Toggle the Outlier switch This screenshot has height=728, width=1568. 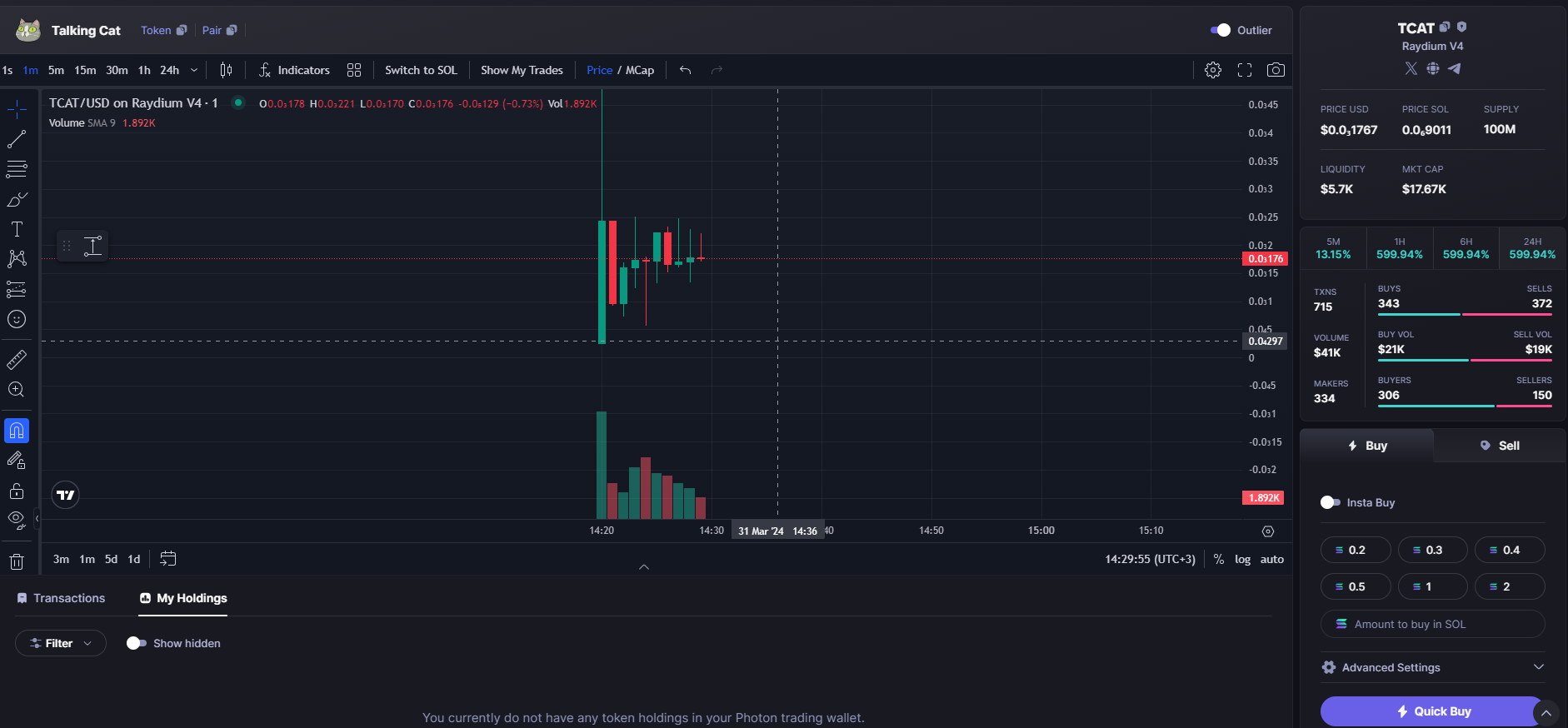tap(1221, 30)
